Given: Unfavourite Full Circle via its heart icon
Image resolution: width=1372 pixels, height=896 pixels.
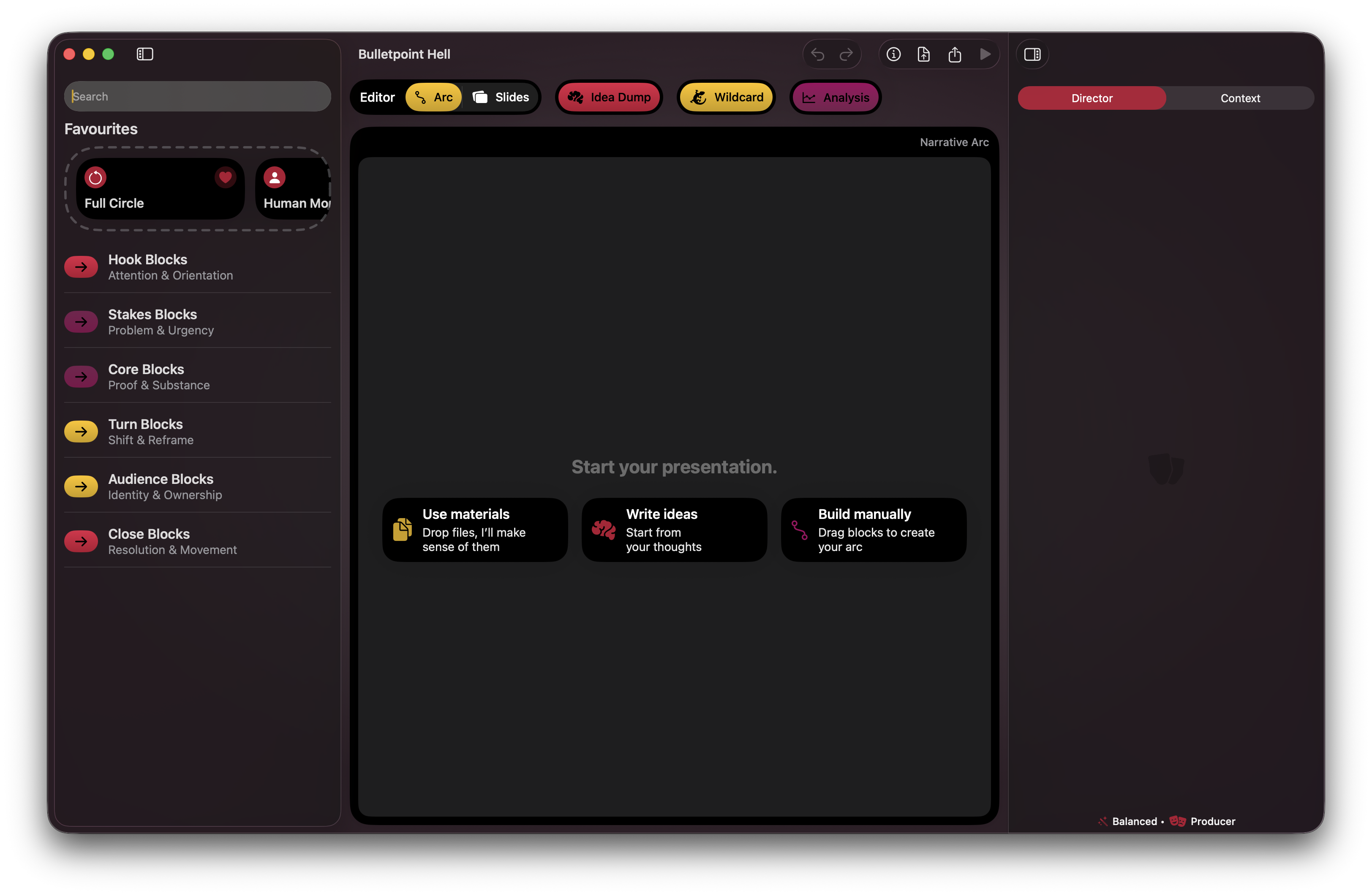Looking at the screenshot, I should (224, 177).
